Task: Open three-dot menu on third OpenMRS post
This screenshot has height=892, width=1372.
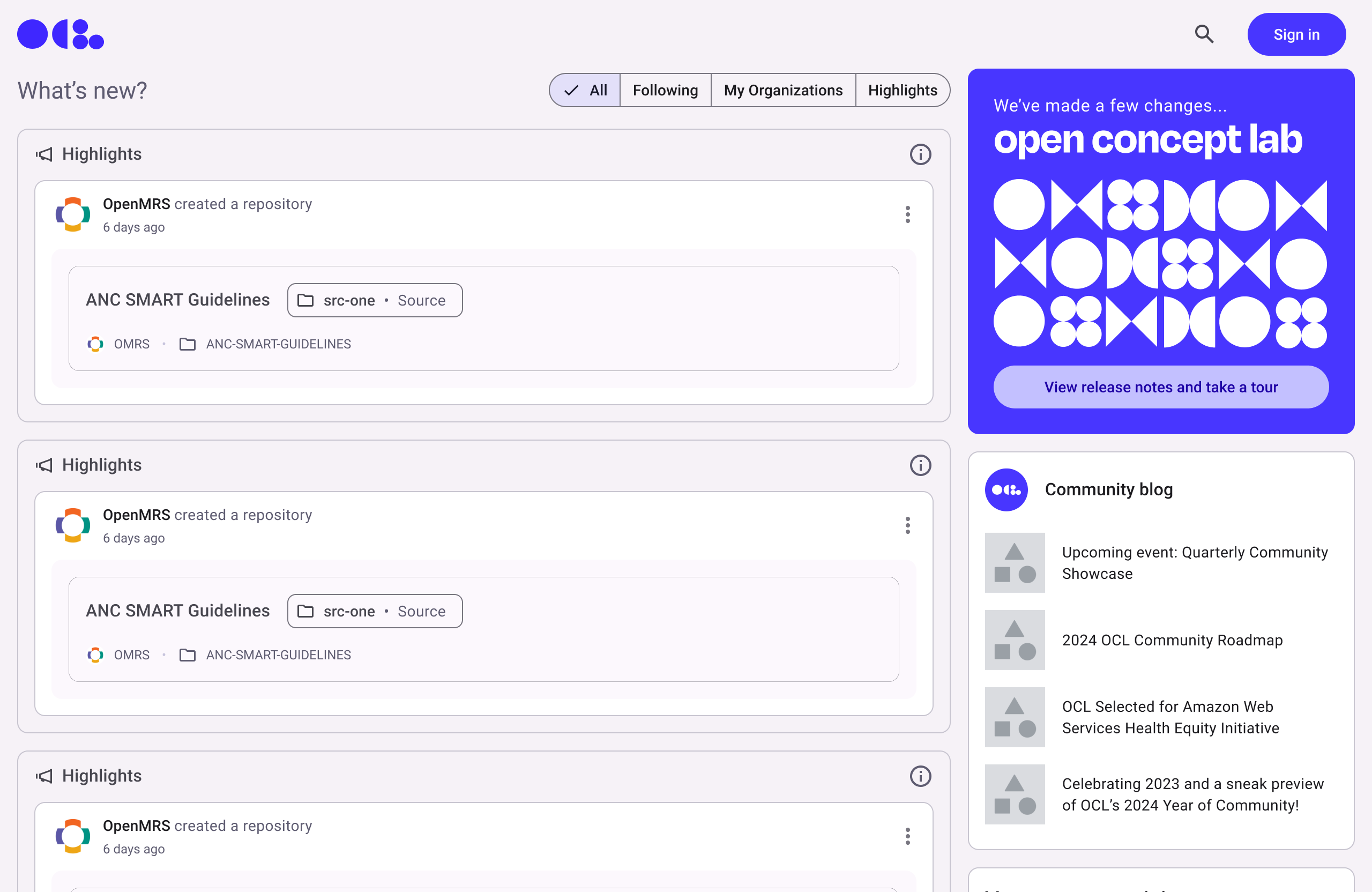Action: (x=907, y=836)
